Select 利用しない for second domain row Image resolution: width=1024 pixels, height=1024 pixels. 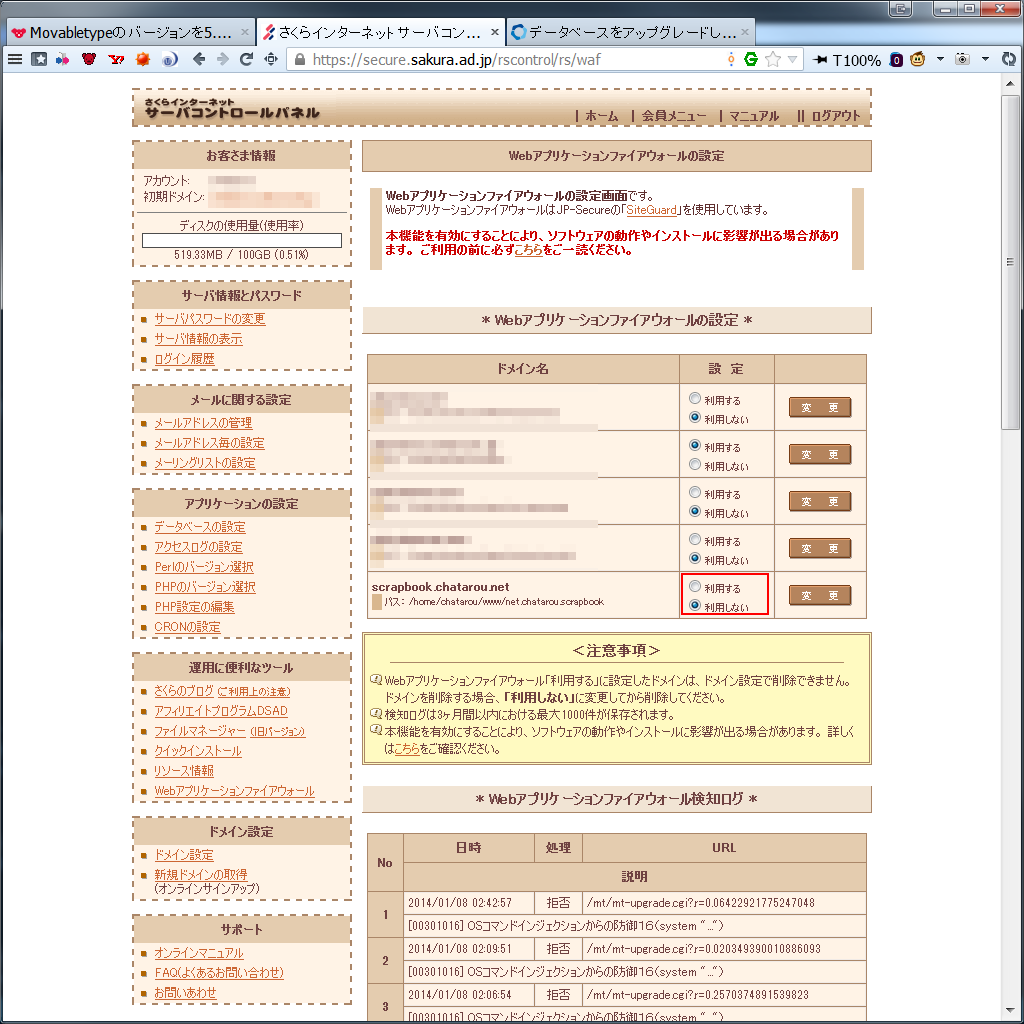coord(695,464)
